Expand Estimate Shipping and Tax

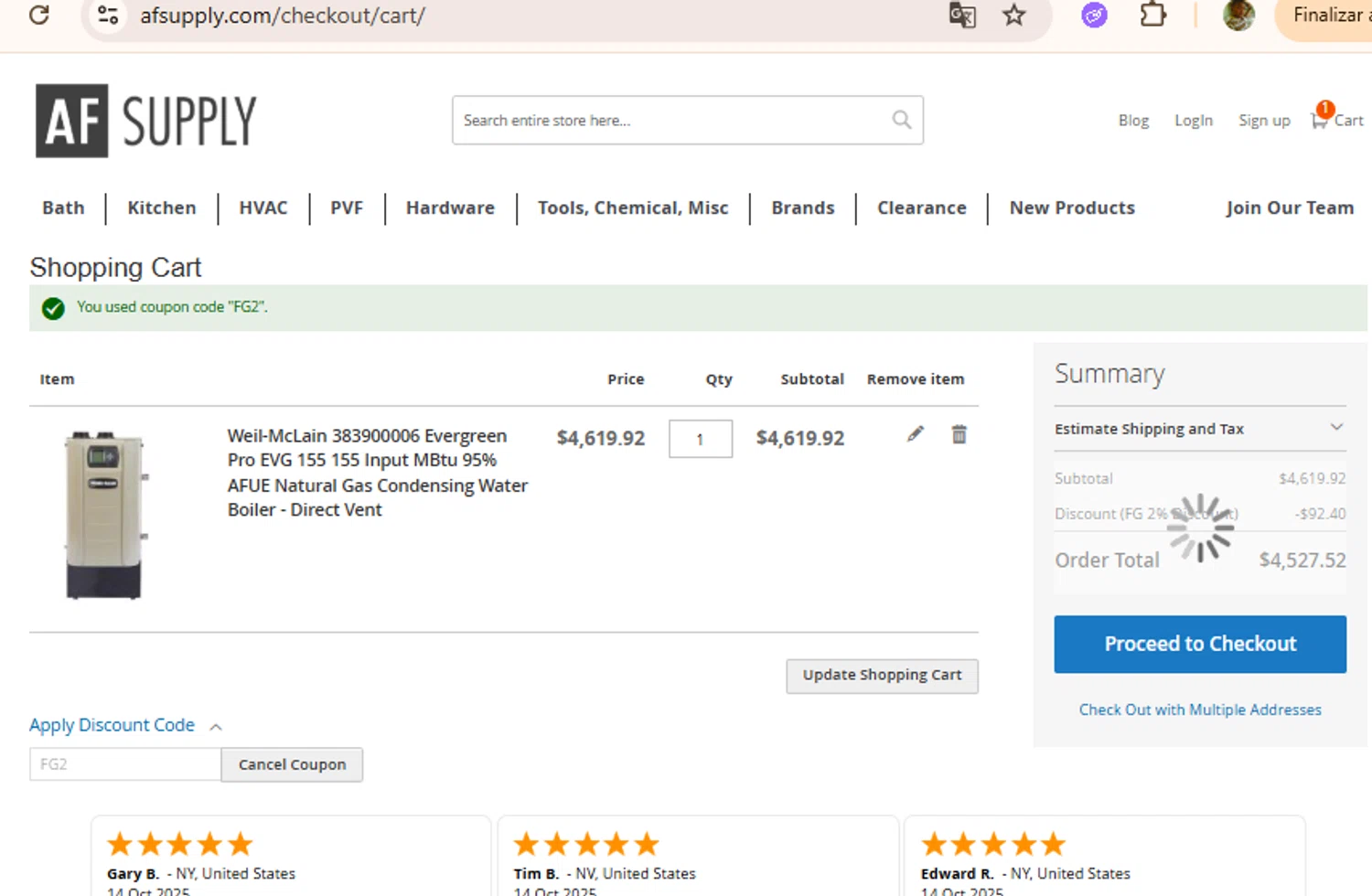coord(1200,429)
